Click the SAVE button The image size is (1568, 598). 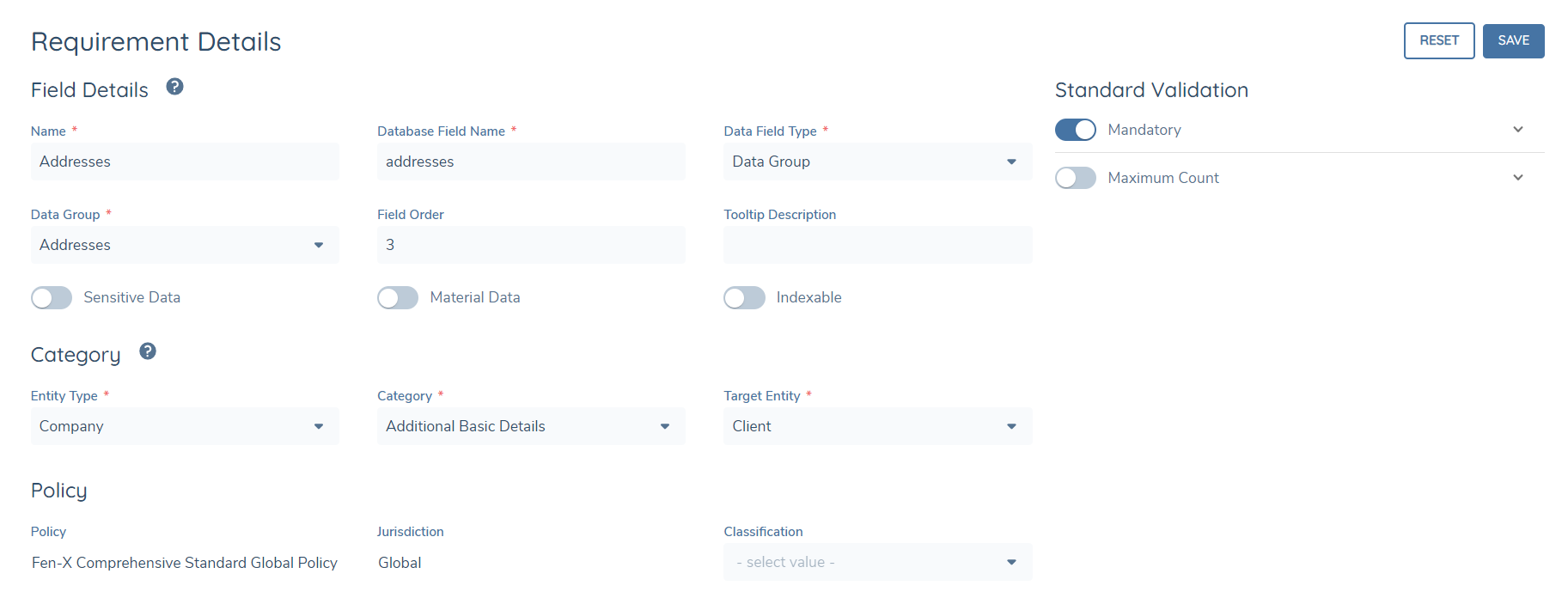click(1513, 41)
